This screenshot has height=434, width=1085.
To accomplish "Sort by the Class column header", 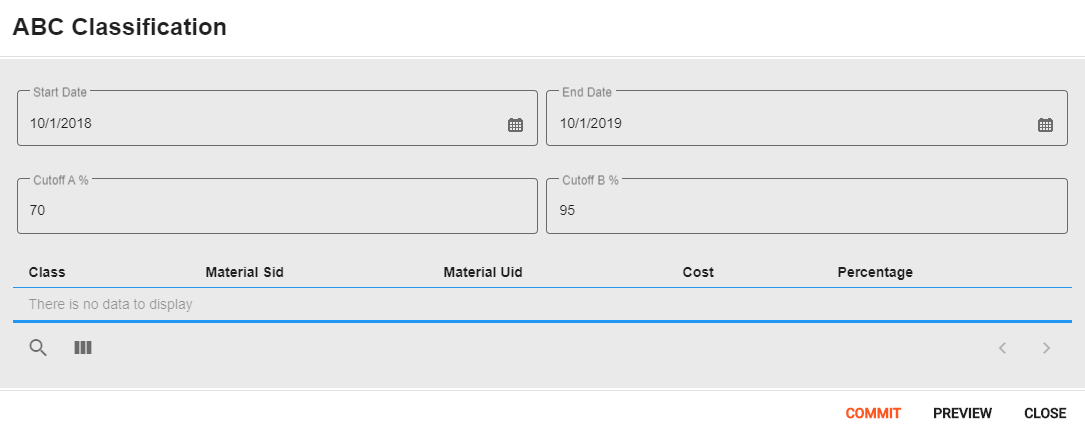I will click(x=47, y=272).
